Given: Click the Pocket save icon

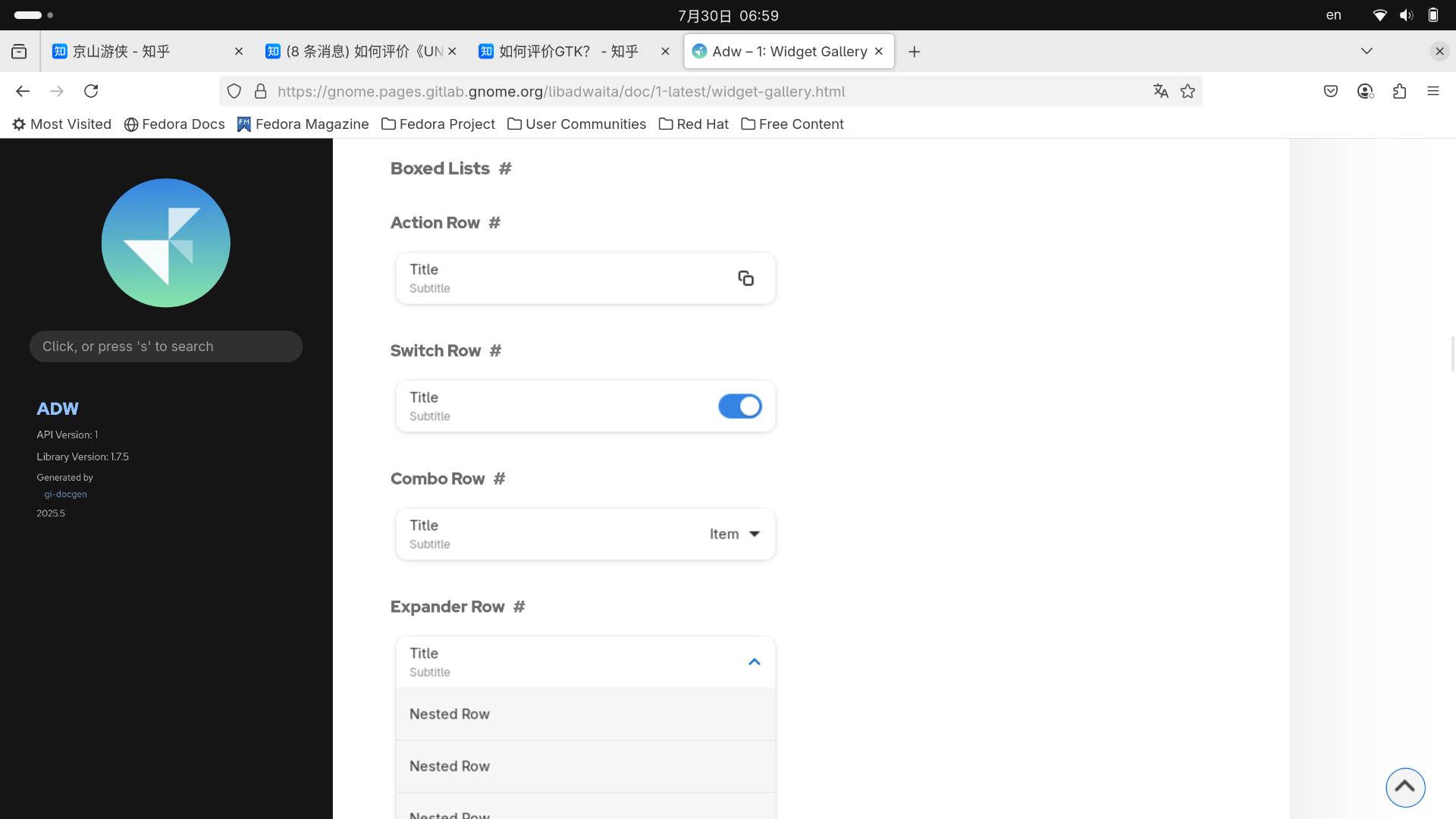Looking at the screenshot, I should tap(1331, 91).
